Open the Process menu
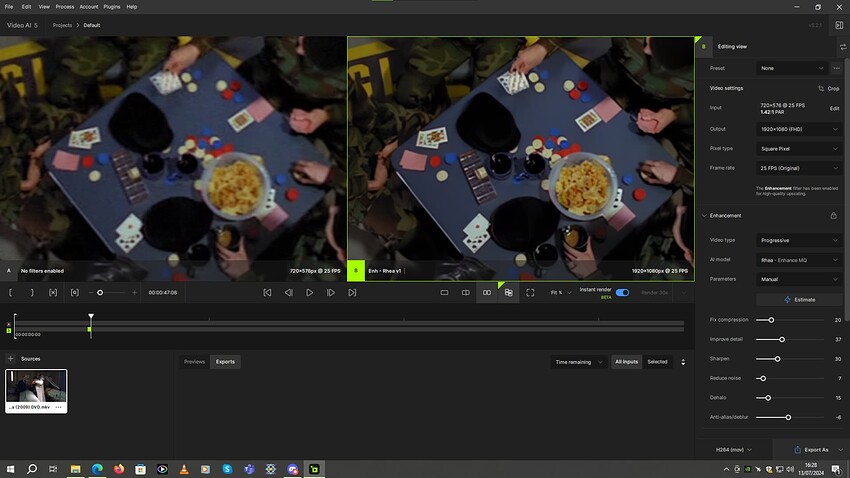This screenshot has height=478, width=850. coord(64,6)
